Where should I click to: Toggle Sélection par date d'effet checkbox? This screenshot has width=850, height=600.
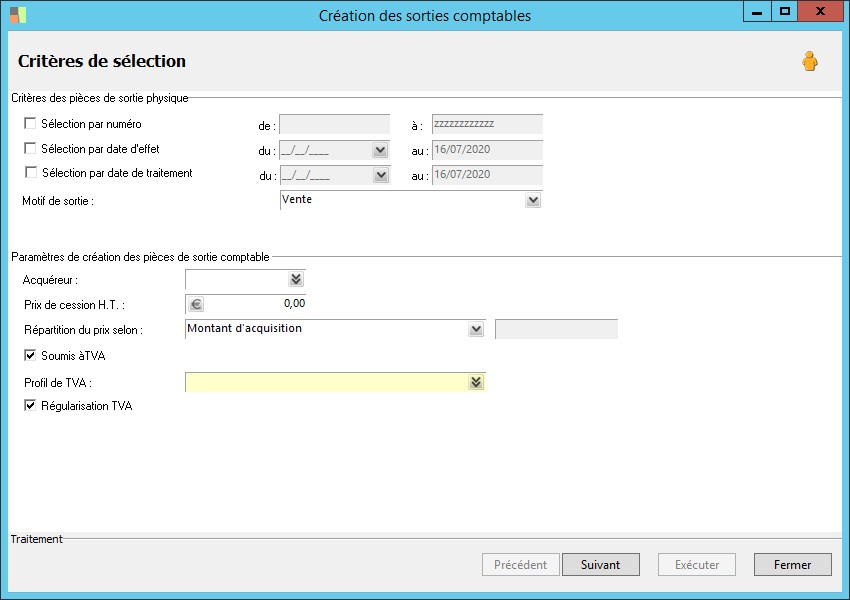[x=30, y=149]
